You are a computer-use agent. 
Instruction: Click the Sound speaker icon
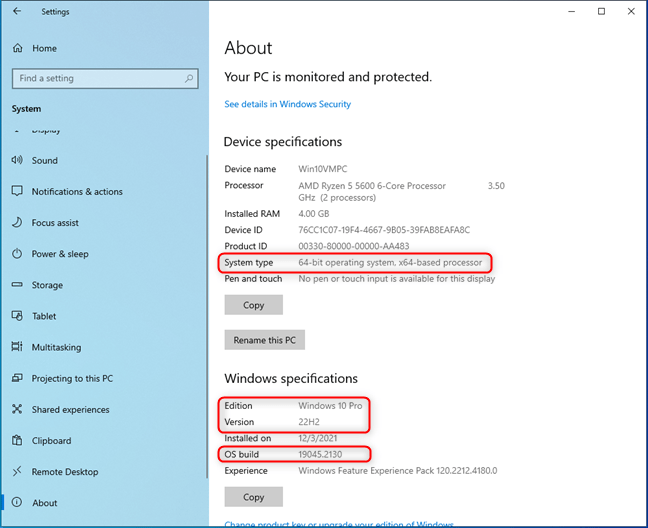[x=17, y=160]
